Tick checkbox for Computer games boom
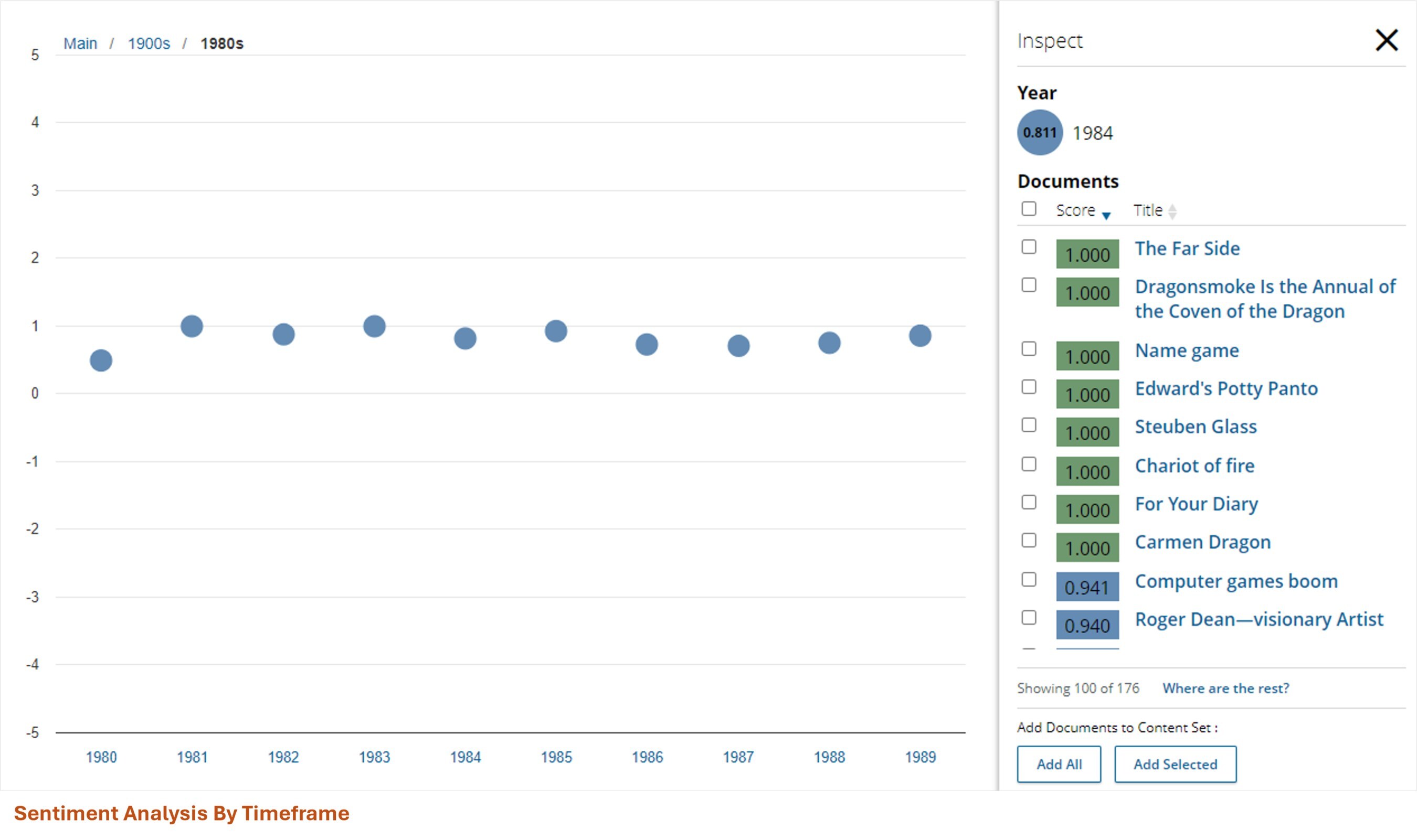Viewport: 1417px width, 840px height. click(1029, 580)
